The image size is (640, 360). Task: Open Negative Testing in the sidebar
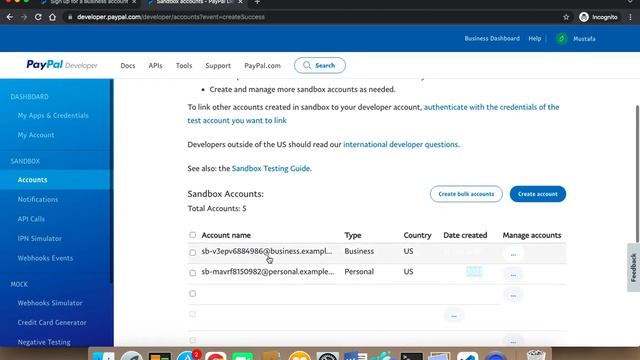click(44, 342)
